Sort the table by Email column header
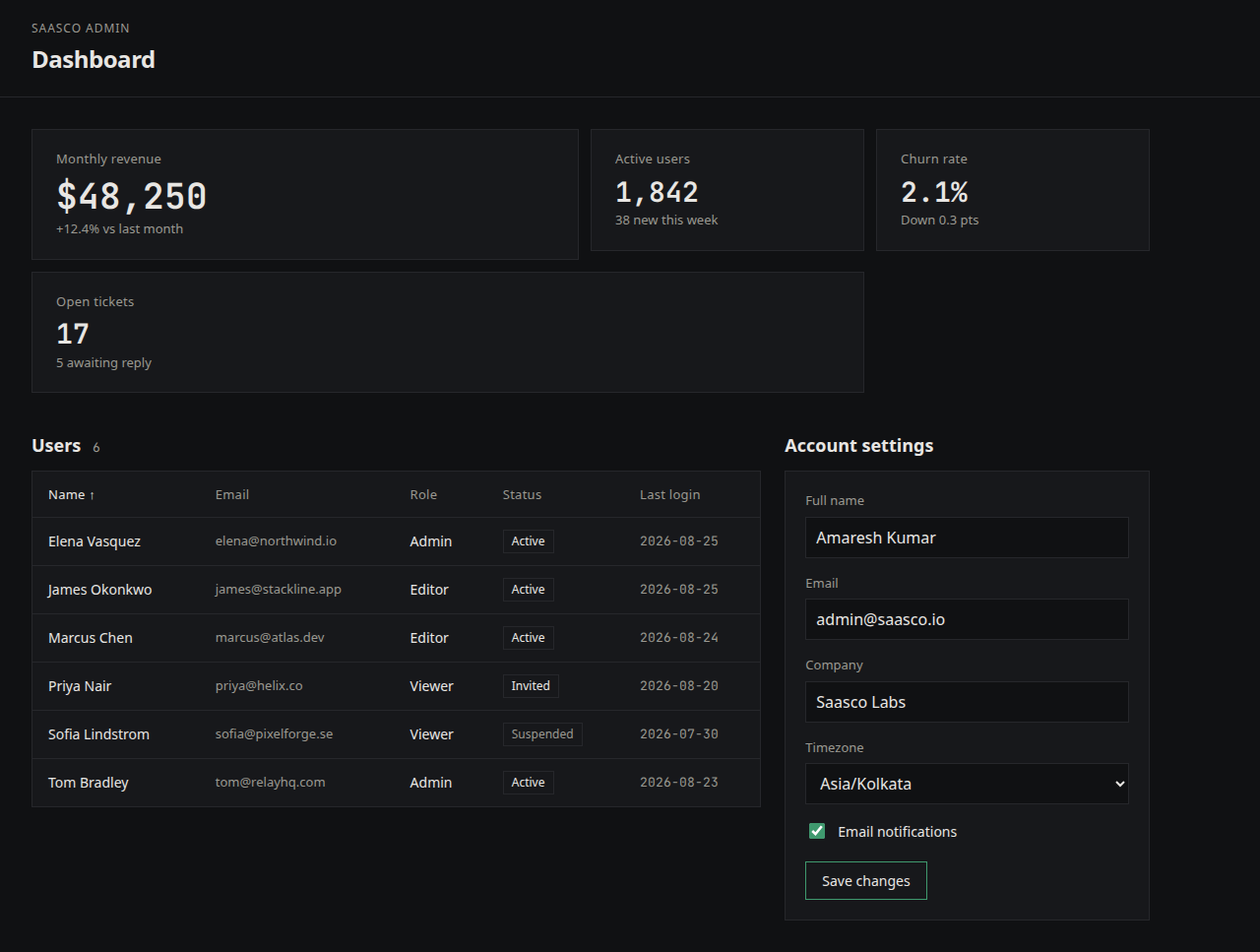1260x952 pixels. pos(232,494)
